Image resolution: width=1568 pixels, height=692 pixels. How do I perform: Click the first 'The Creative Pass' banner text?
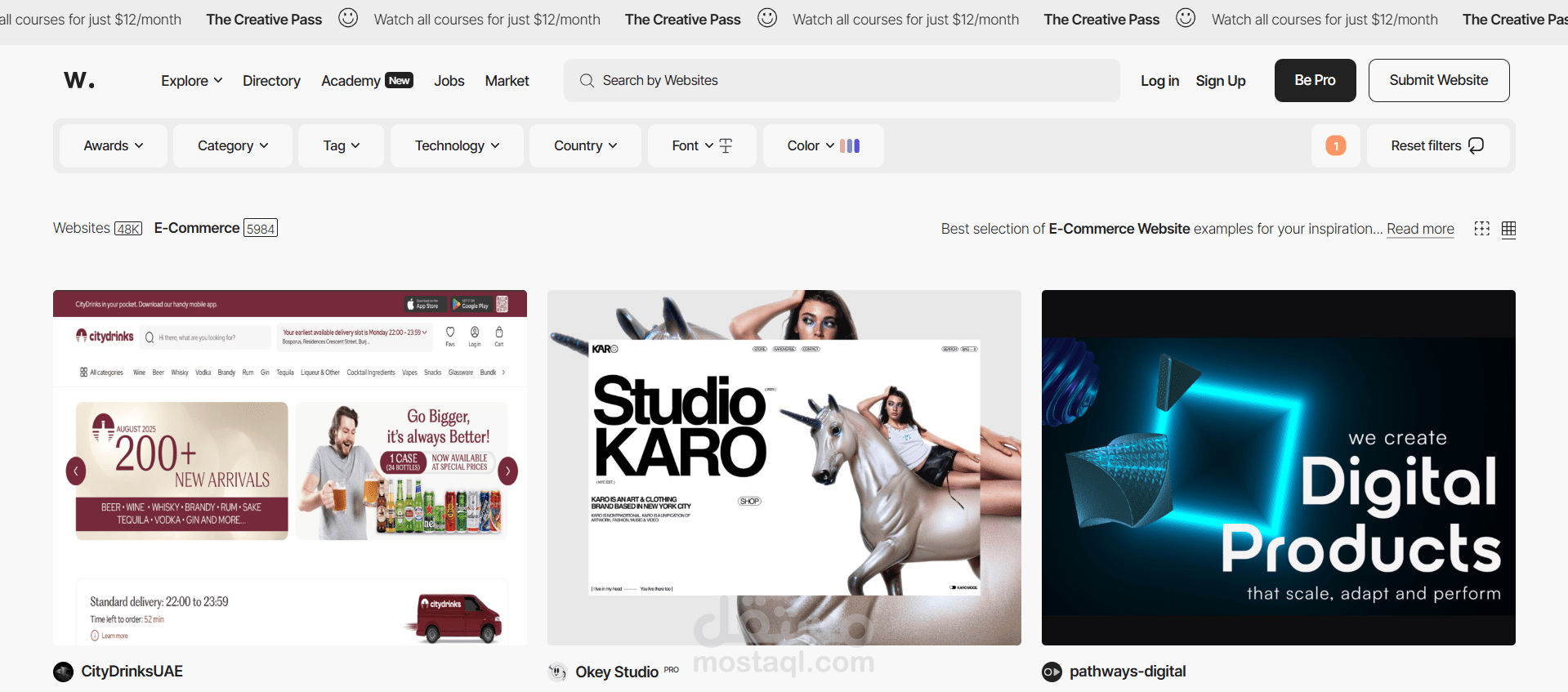264,19
